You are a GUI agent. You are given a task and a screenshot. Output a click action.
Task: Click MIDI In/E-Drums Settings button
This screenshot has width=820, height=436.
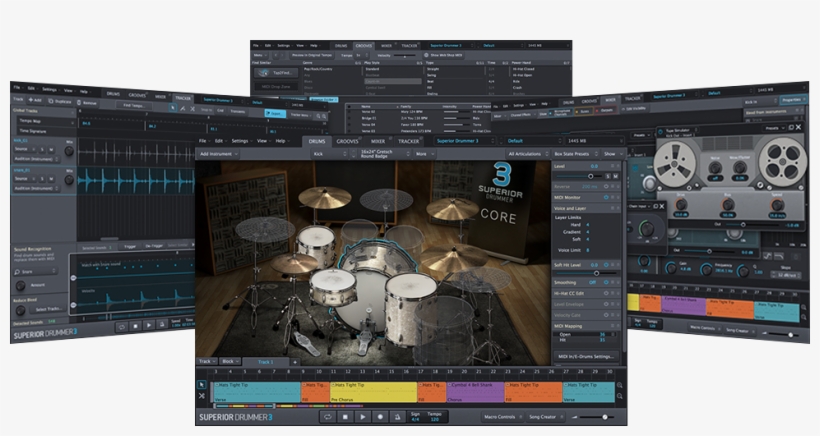[x=585, y=357]
